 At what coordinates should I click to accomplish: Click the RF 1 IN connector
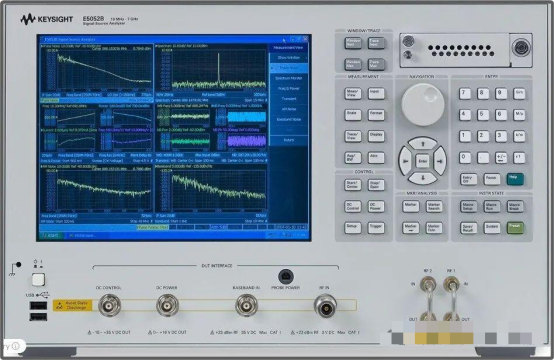(x=451, y=284)
